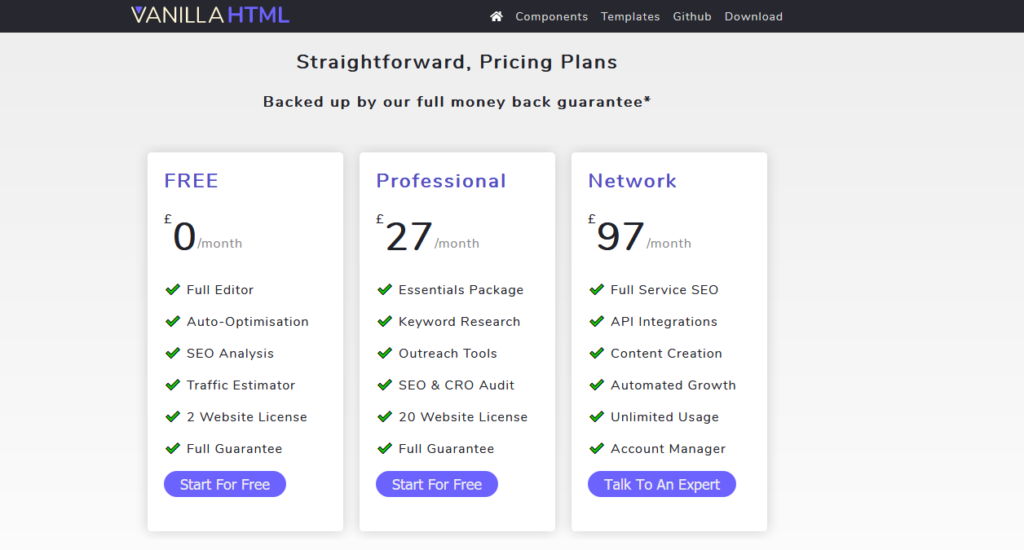Image resolution: width=1024 pixels, height=550 pixels.
Task: Click the checkmark next to Unlimited Usage
Action: click(x=596, y=417)
